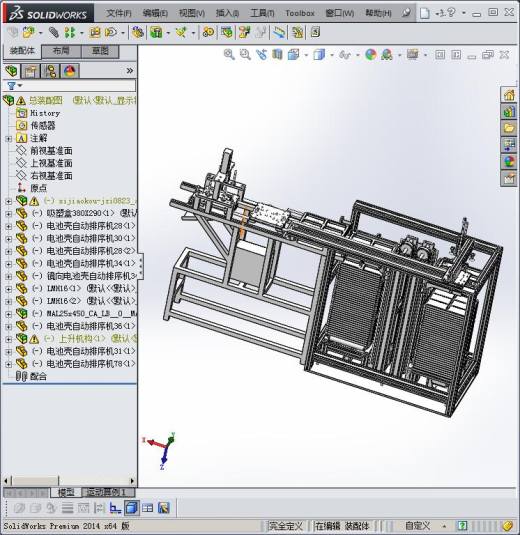Open the View Palette task pane tab

(x=509, y=145)
